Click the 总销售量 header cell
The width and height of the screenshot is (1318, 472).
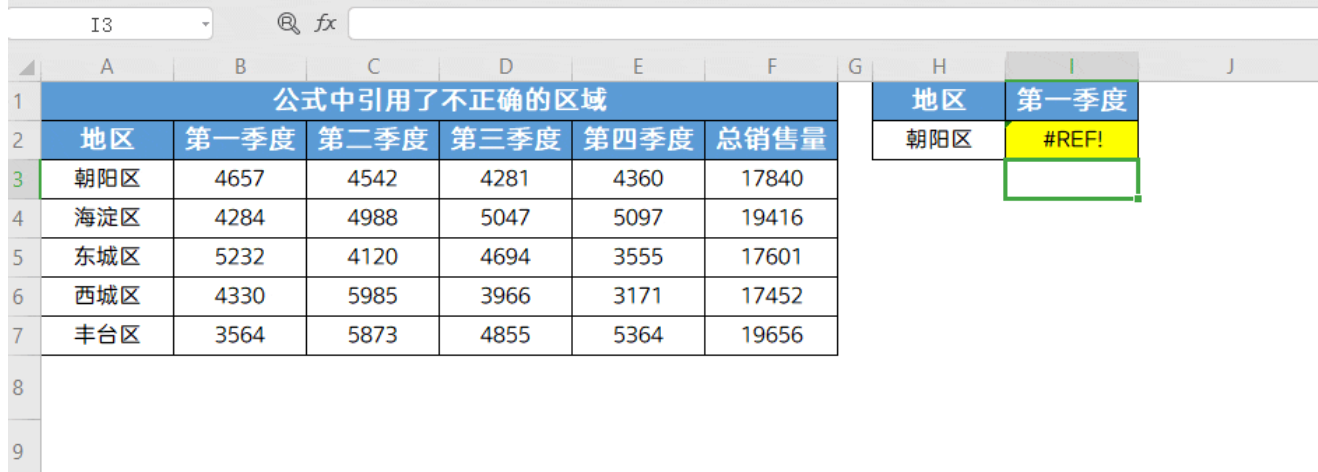click(771, 140)
